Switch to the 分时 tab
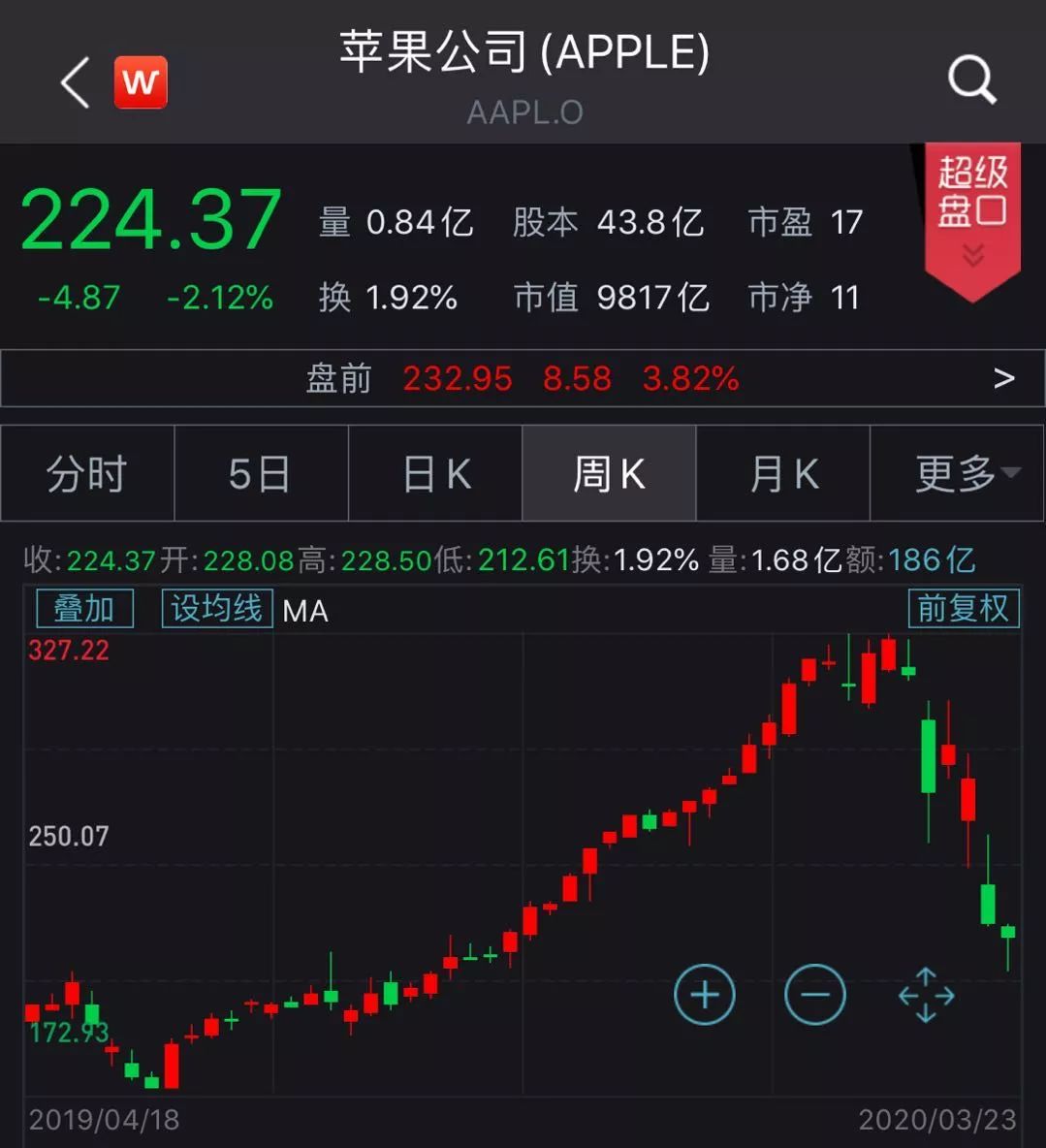 click(x=87, y=474)
